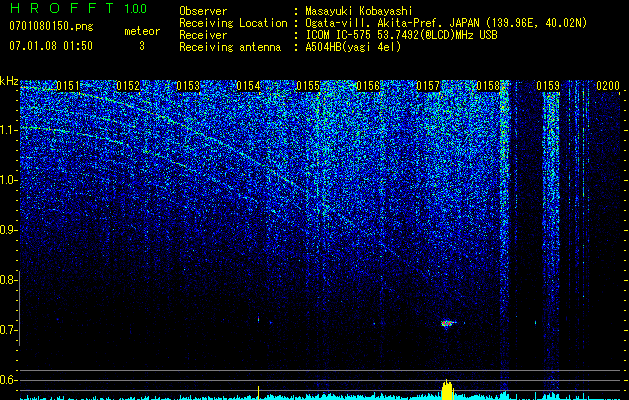Click the thin yellow amplitude spike at 0154
The image size is (629, 400).
[258, 393]
